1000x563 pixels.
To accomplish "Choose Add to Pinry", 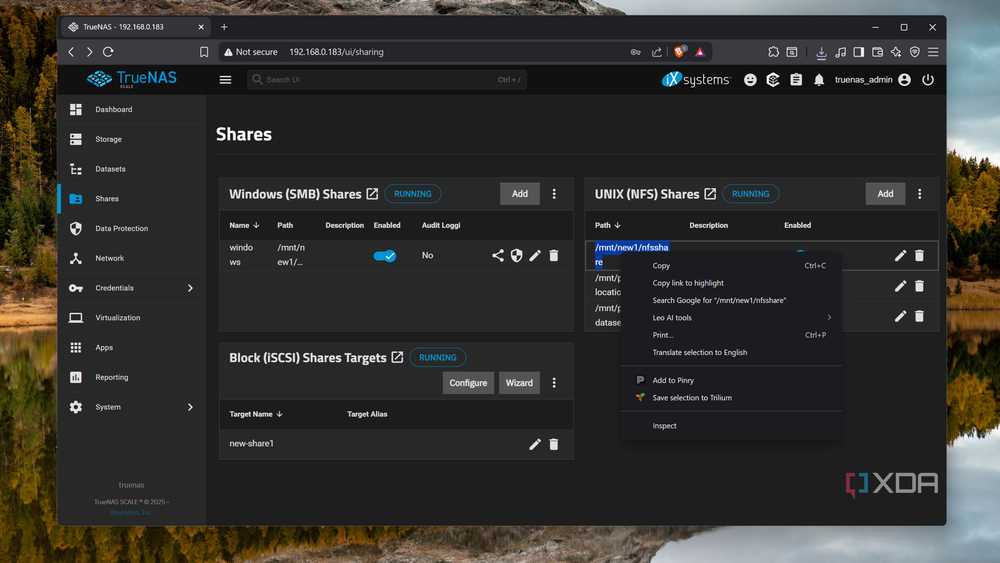I will click(732, 380).
